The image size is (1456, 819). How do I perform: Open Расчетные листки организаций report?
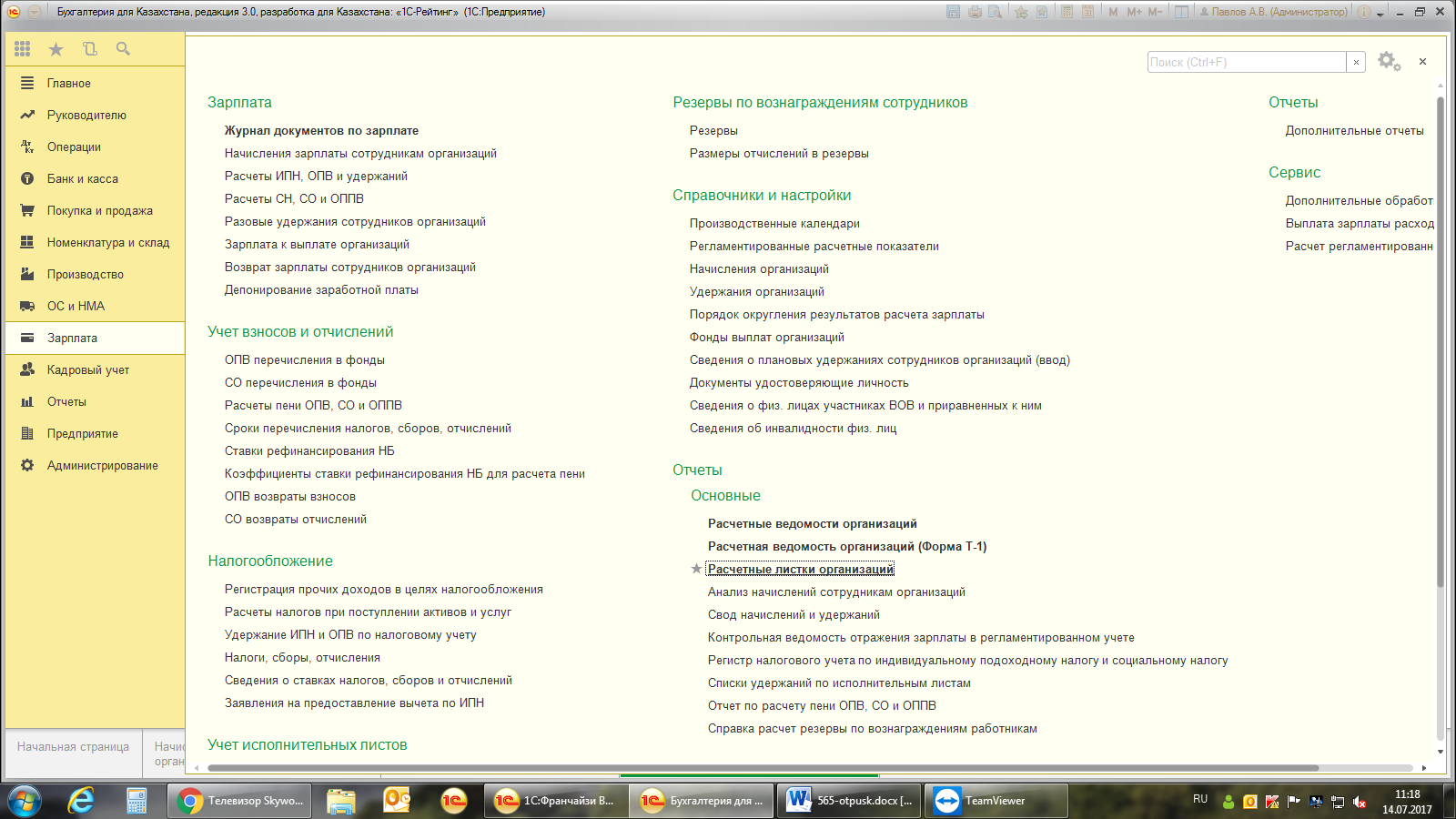(801, 569)
